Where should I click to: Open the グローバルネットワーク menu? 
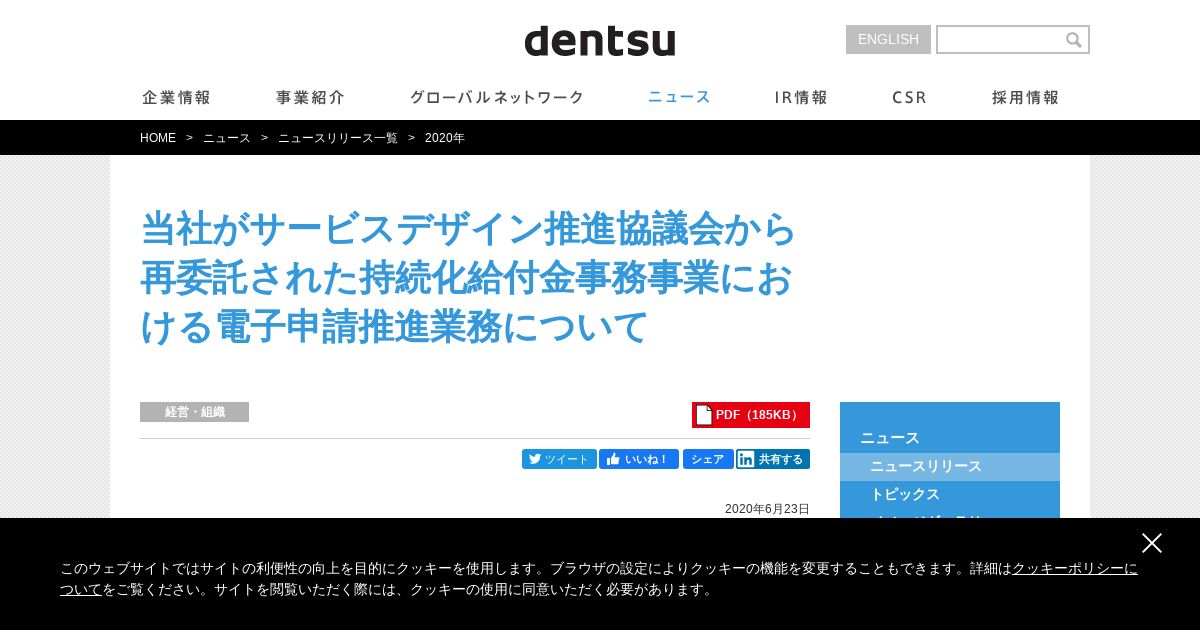(x=497, y=97)
